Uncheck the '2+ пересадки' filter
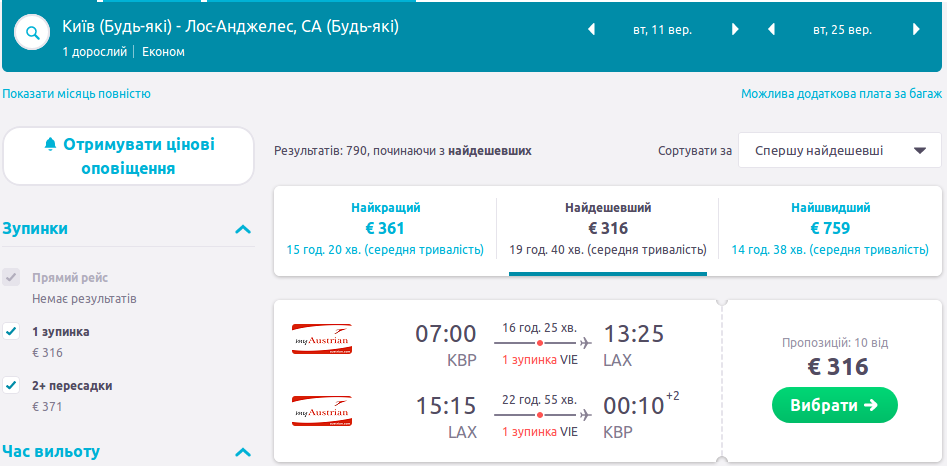The image size is (947, 466). pyautogui.click(x=11, y=385)
